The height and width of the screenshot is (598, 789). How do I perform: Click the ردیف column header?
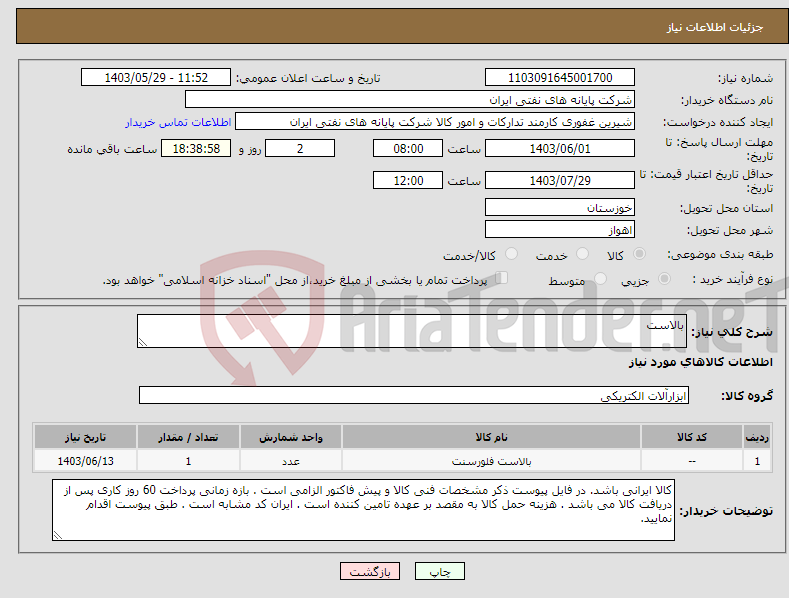click(x=757, y=437)
